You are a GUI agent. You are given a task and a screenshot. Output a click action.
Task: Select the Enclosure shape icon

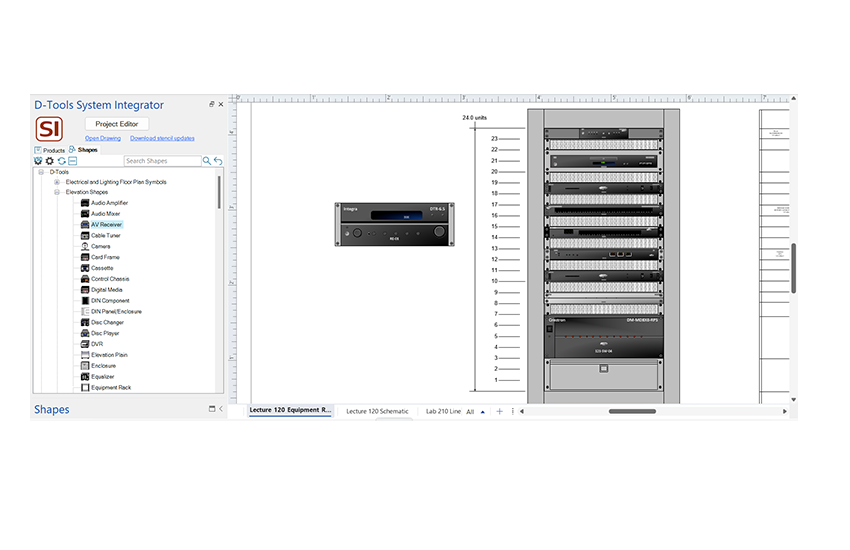(85, 365)
